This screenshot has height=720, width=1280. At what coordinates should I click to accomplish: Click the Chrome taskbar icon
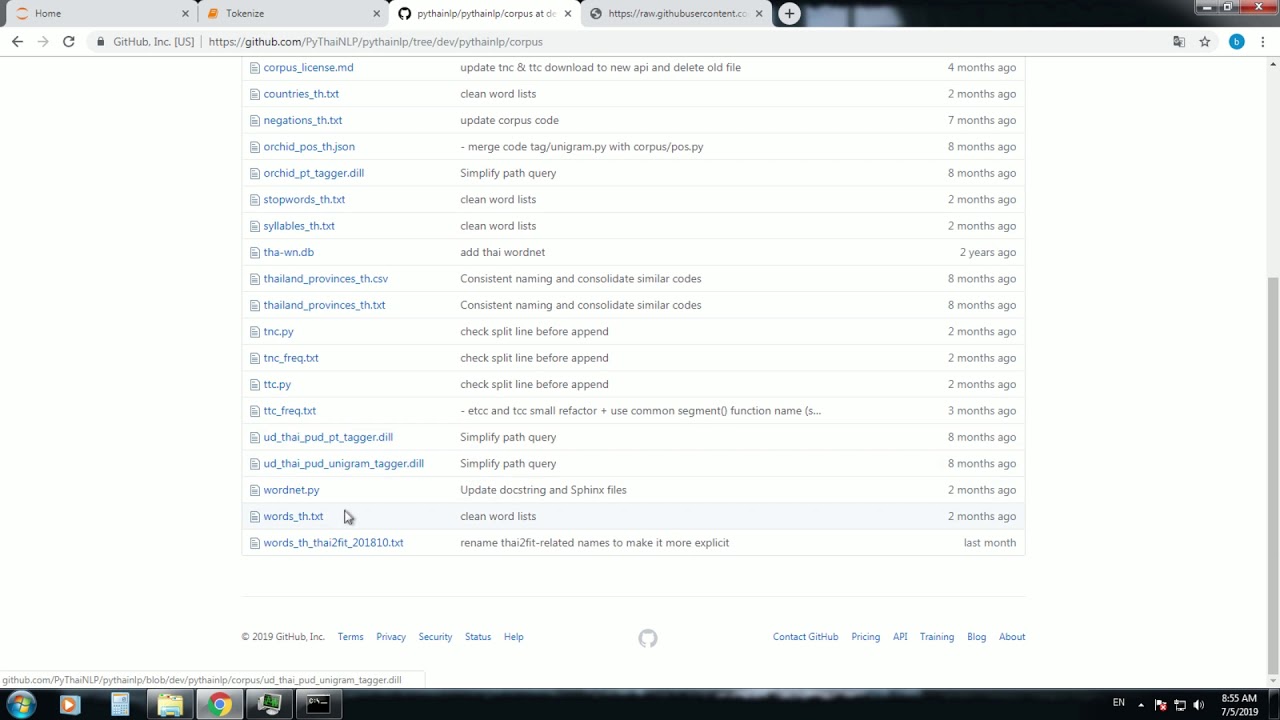click(219, 704)
